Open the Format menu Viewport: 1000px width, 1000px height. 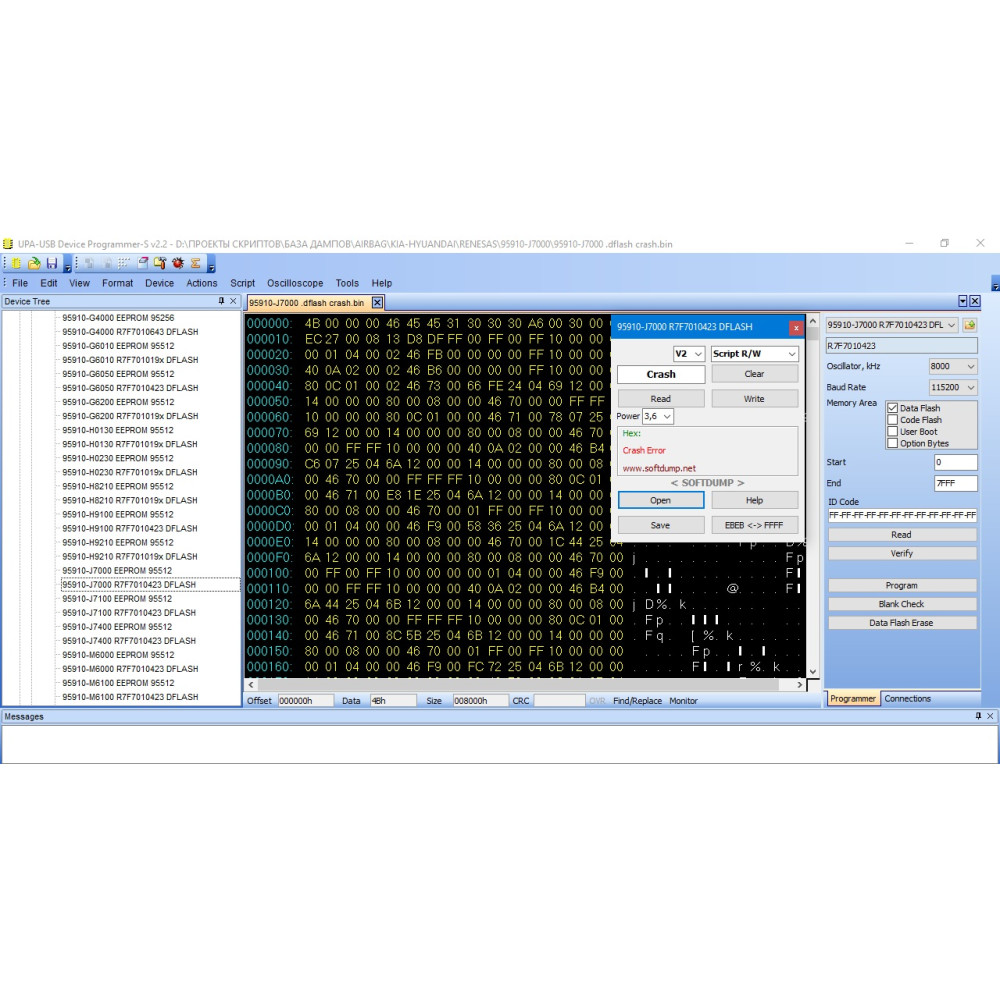pyautogui.click(x=117, y=283)
